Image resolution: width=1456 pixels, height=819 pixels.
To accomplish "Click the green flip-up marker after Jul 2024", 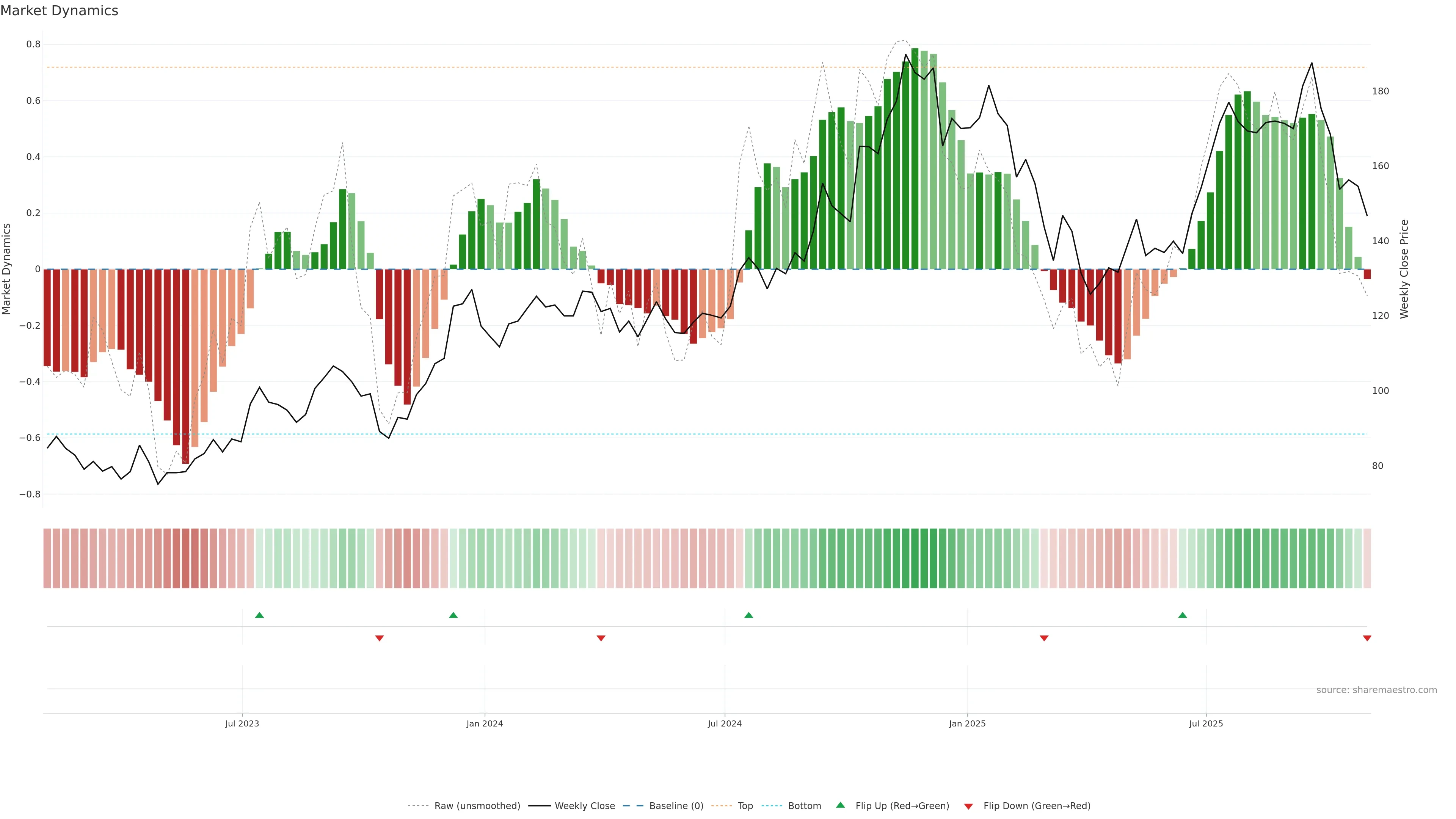I will pos(748,615).
